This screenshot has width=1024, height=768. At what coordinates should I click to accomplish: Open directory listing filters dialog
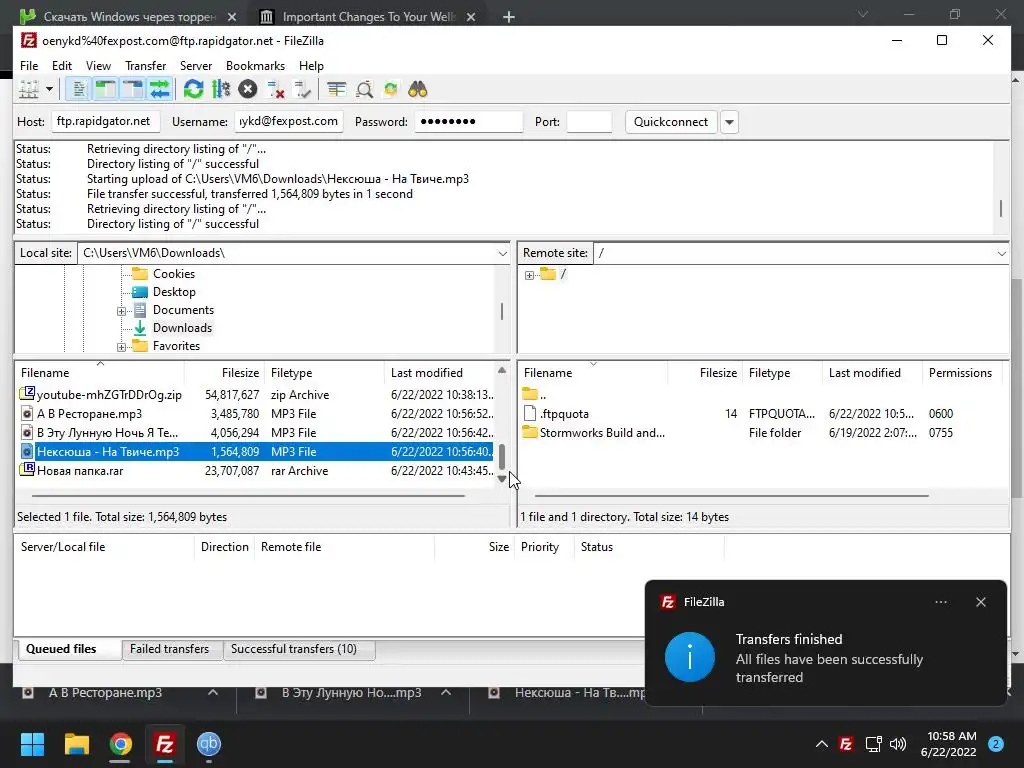(336, 89)
